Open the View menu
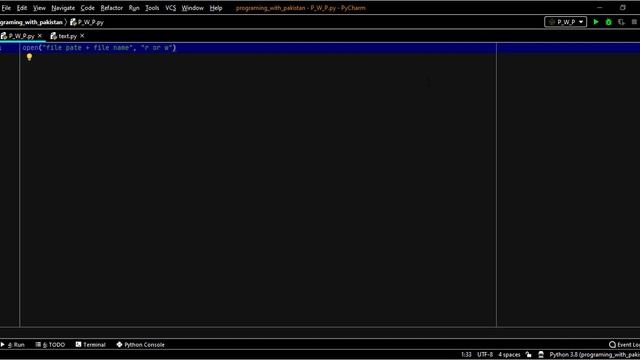 pos(39,8)
